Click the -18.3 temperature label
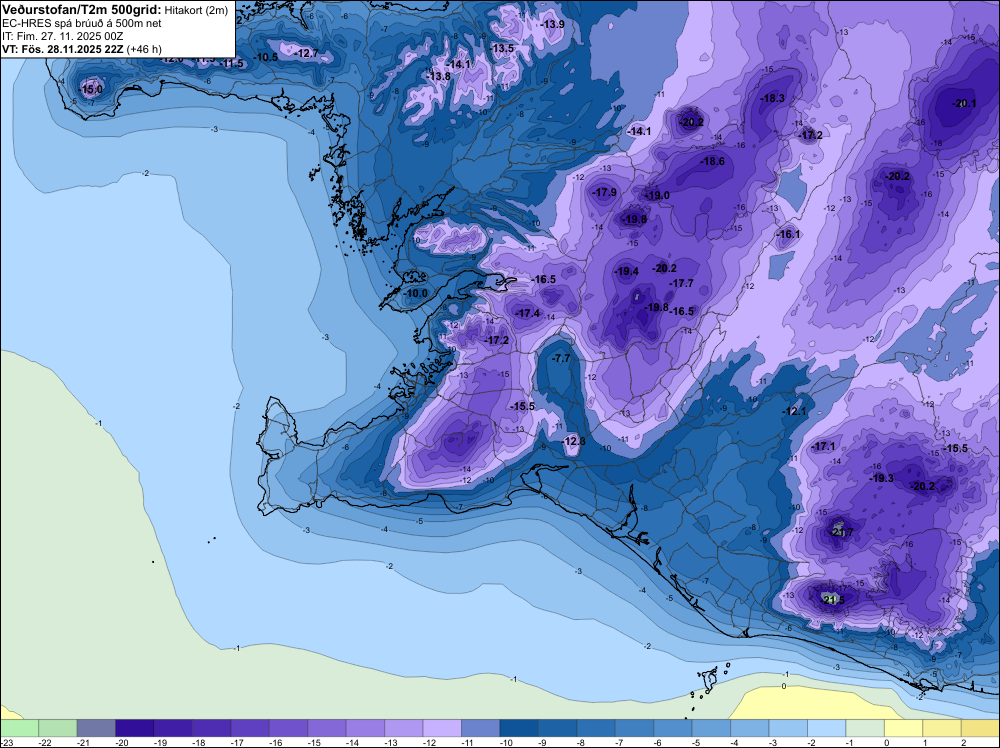This screenshot has width=1000, height=748. click(772, 98)
